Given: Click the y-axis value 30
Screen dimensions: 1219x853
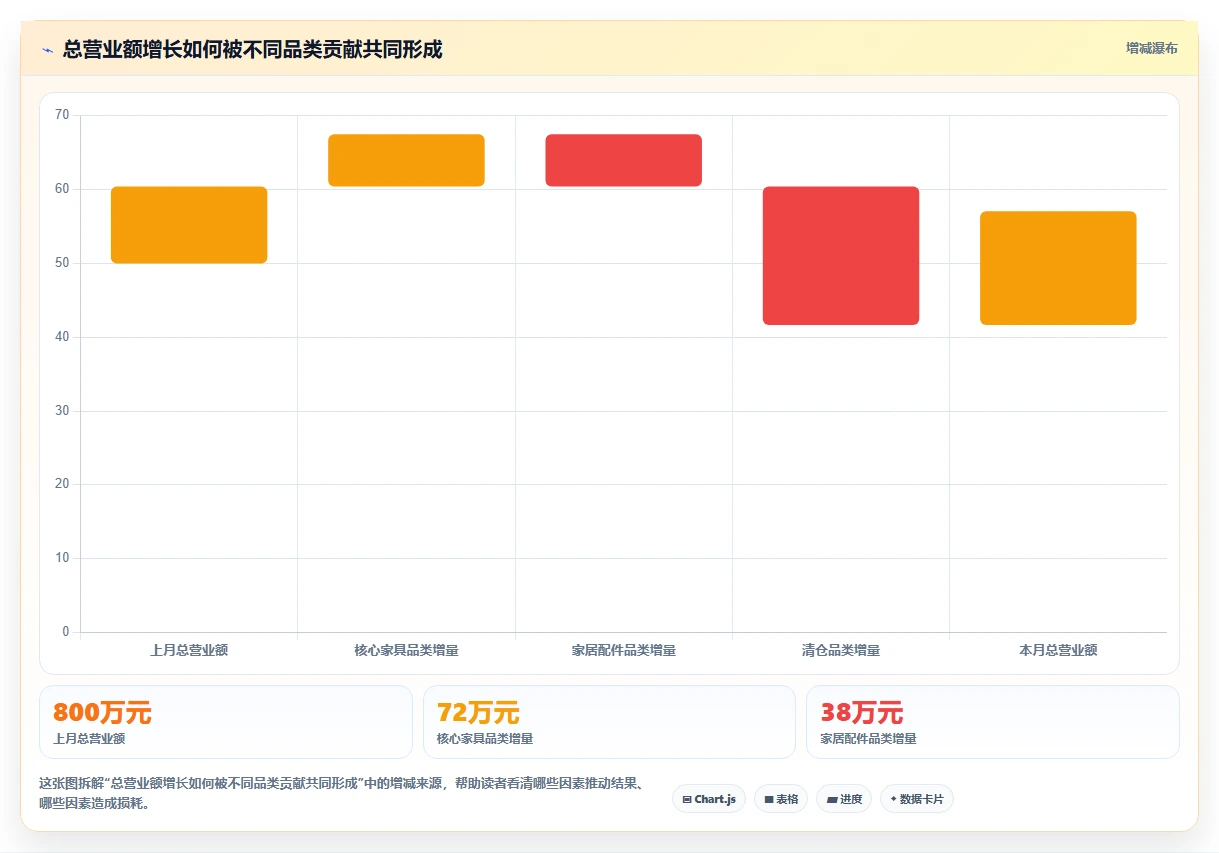Looking at the screenshot, I should [x=62, y=411].
